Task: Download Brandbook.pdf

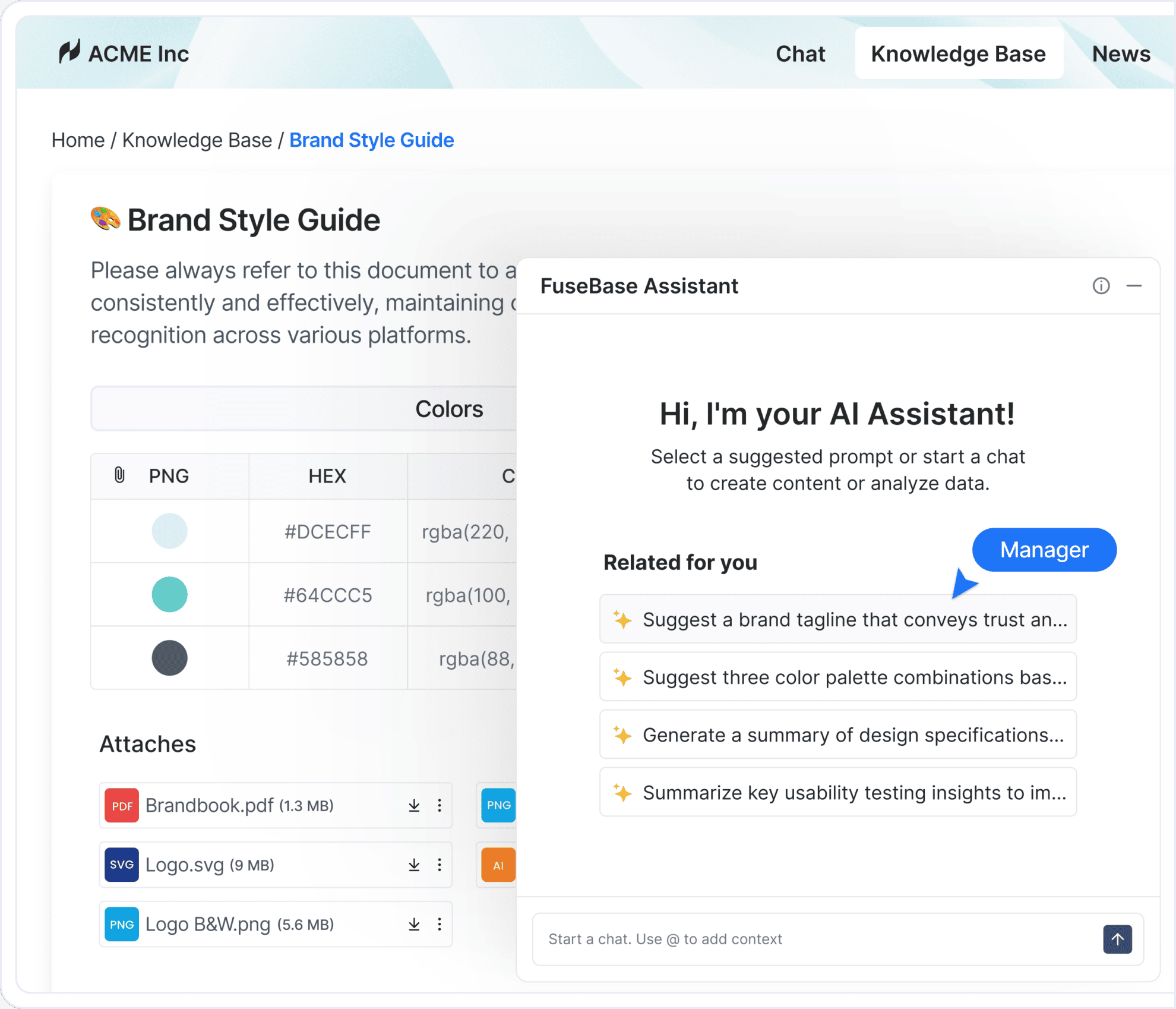Action: (x=414, y=805)
